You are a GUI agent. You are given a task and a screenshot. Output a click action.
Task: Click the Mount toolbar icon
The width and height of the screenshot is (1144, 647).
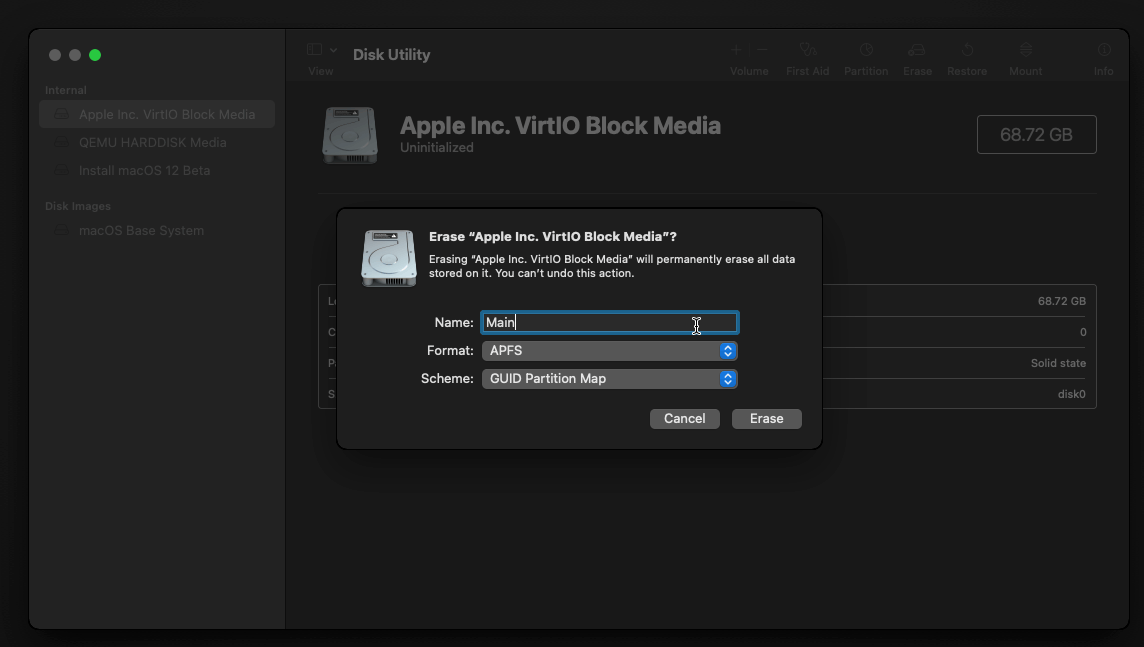1026,50
